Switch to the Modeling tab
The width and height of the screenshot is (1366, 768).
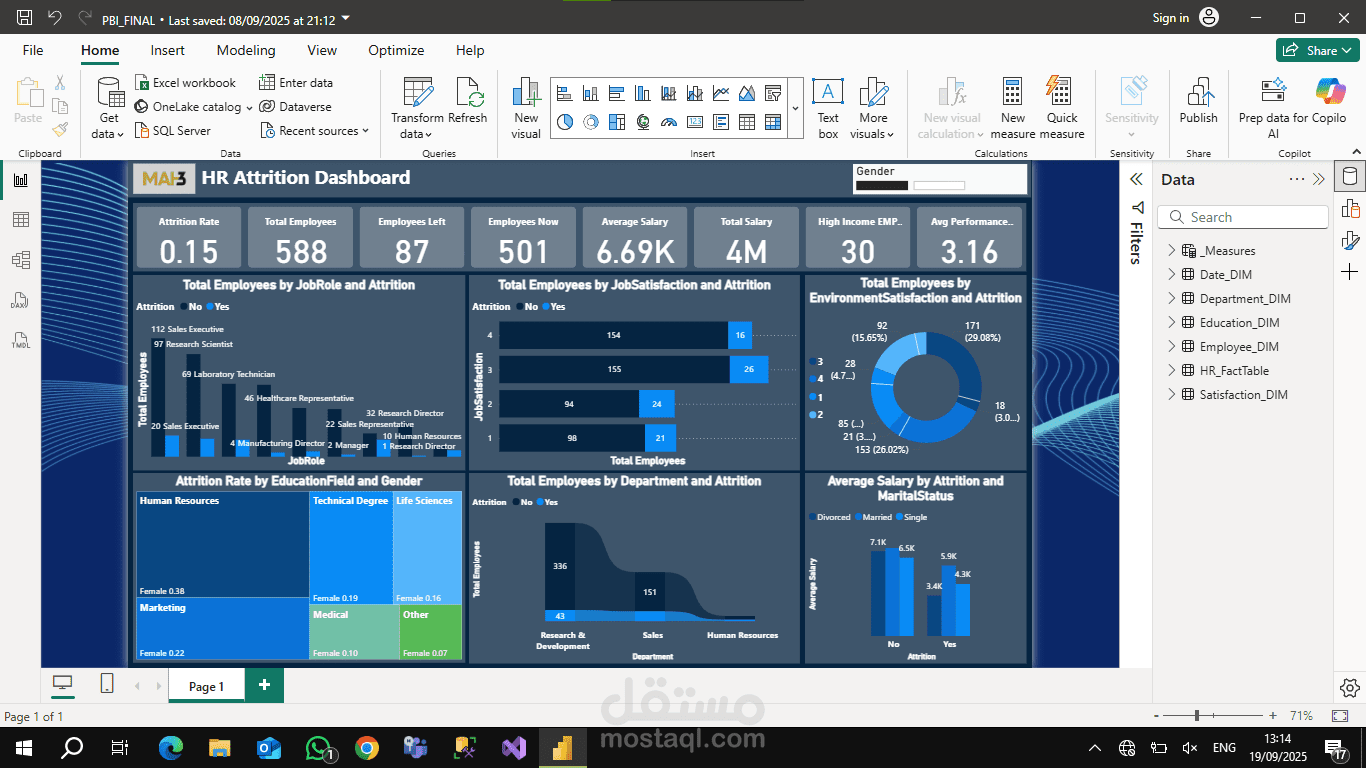(x=246, y=50)
